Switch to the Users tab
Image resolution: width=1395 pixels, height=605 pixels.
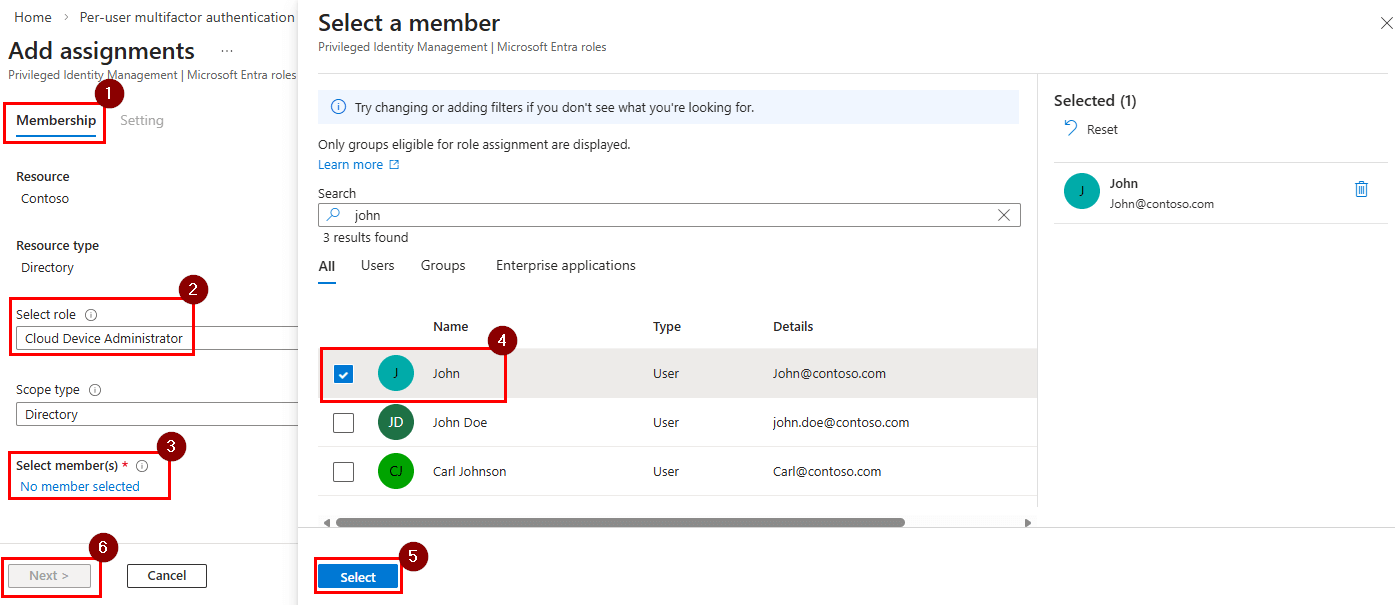(377, 265)
